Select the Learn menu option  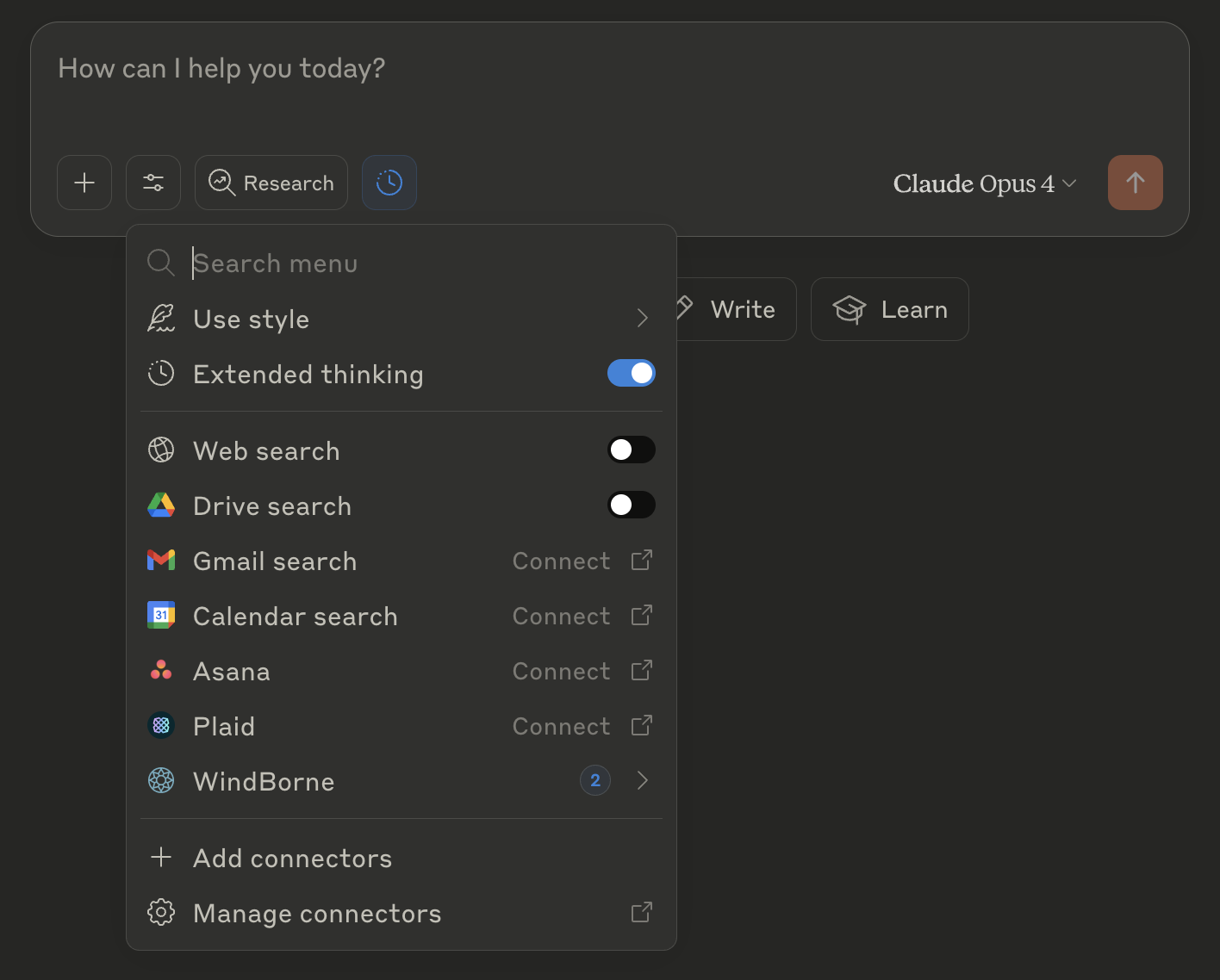(x=889, y=309)
